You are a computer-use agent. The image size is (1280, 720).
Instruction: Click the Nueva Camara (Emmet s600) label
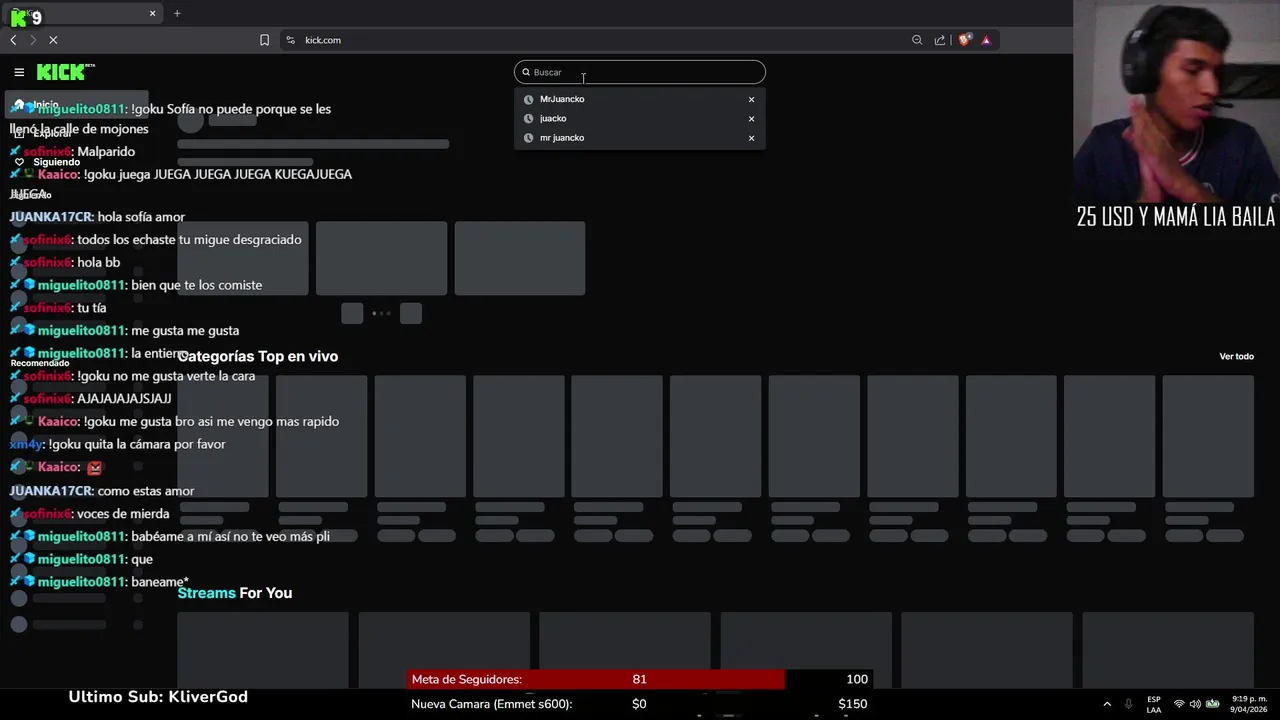pos(491,704)
